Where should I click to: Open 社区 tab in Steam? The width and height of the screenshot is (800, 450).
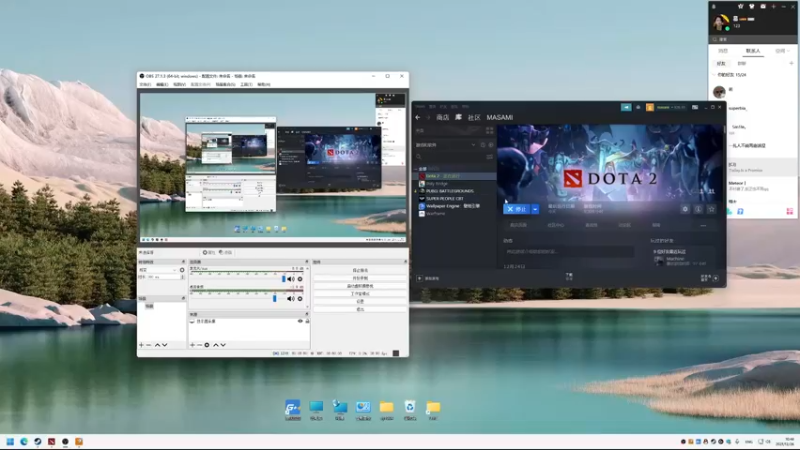click(474, 117)
